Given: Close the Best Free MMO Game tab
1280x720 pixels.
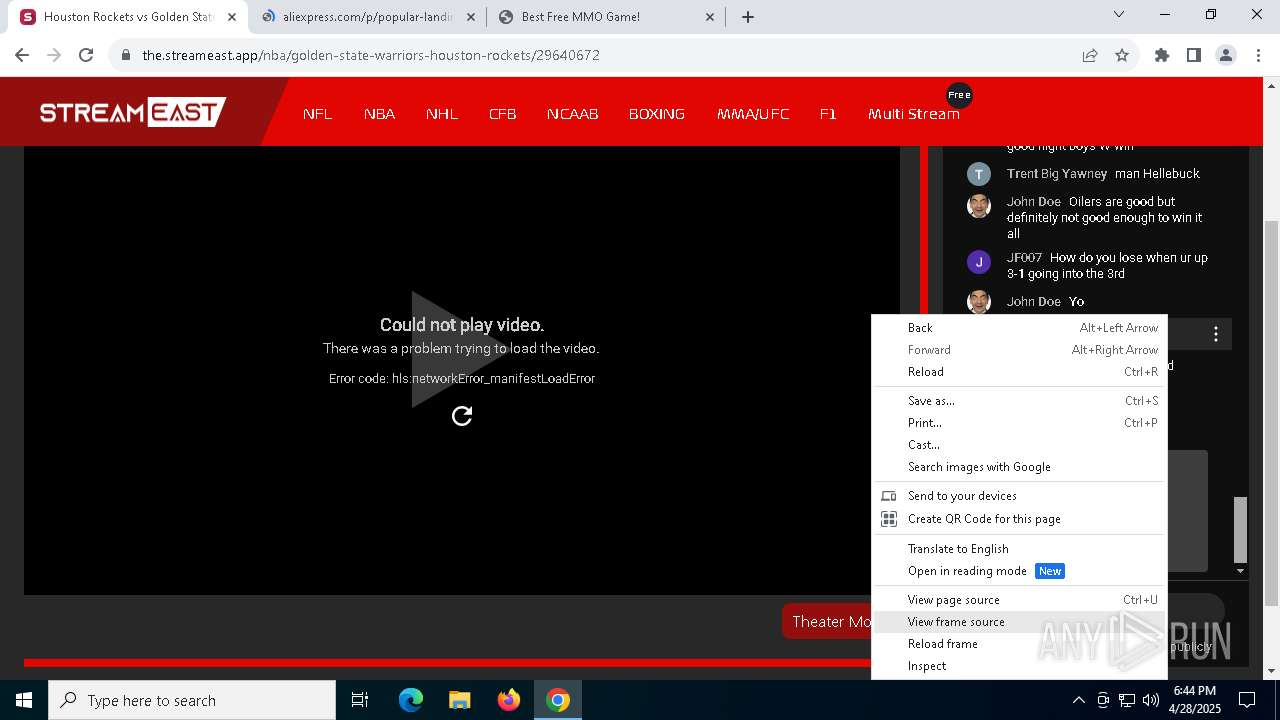Looking at the screenshot, I should (x=711, y=17).
